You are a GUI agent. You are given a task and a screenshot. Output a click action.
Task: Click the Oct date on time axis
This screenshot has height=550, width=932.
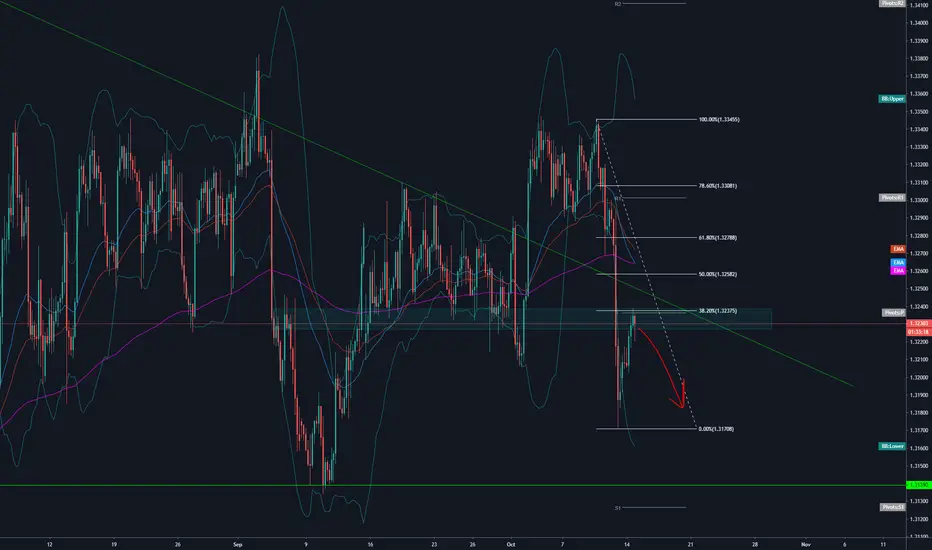pos(511,544)
